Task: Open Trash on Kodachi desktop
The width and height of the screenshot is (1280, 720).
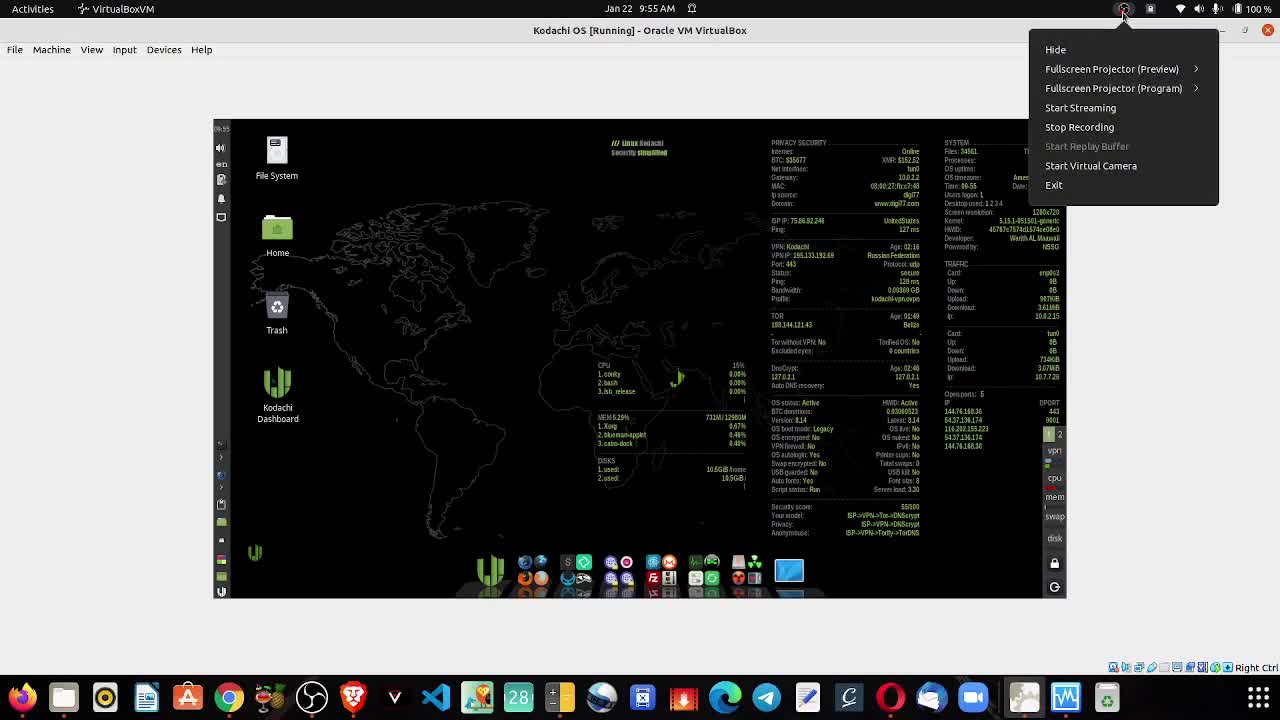Action: click(277, 313)
